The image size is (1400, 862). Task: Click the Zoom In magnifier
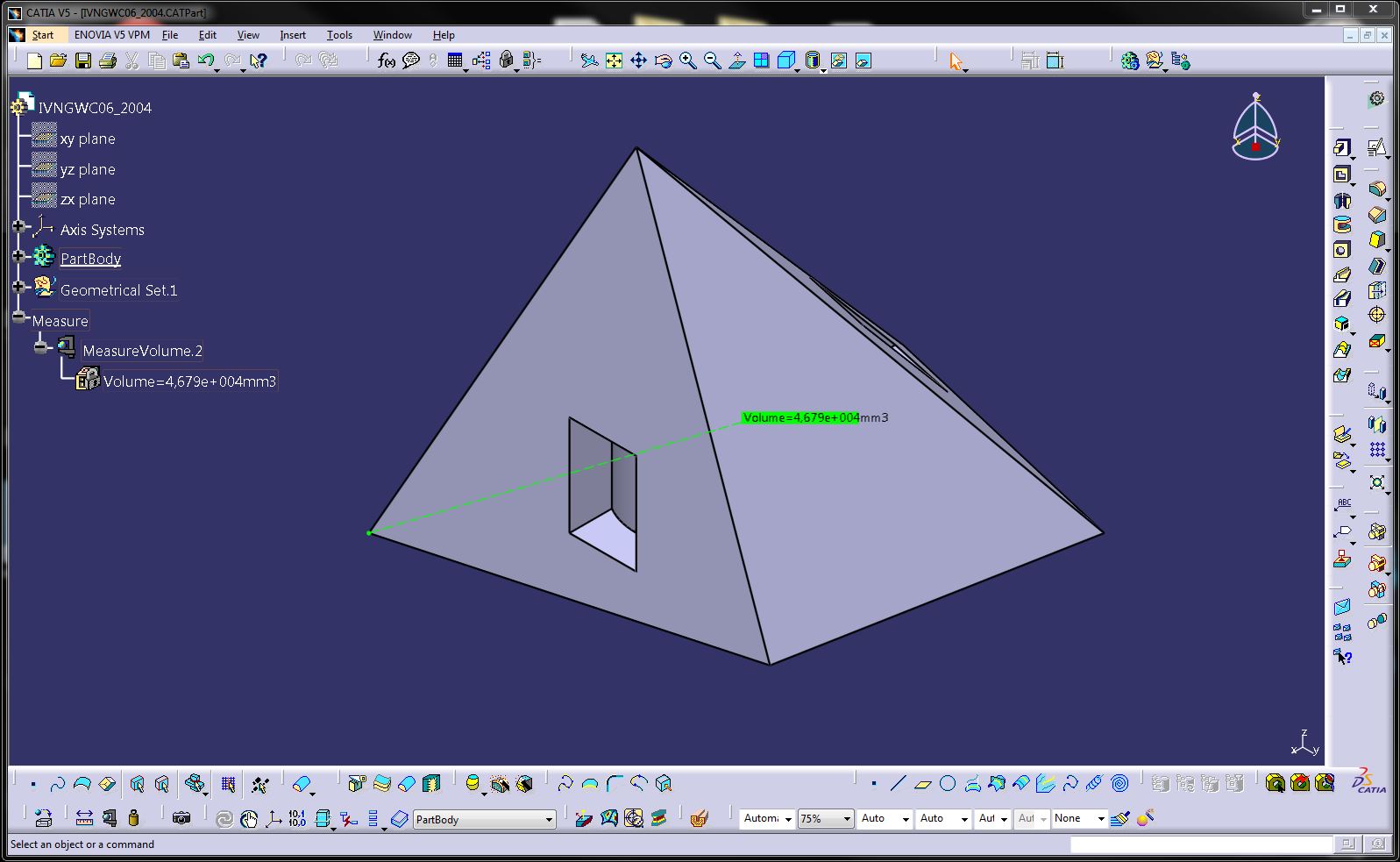[687, 61]
